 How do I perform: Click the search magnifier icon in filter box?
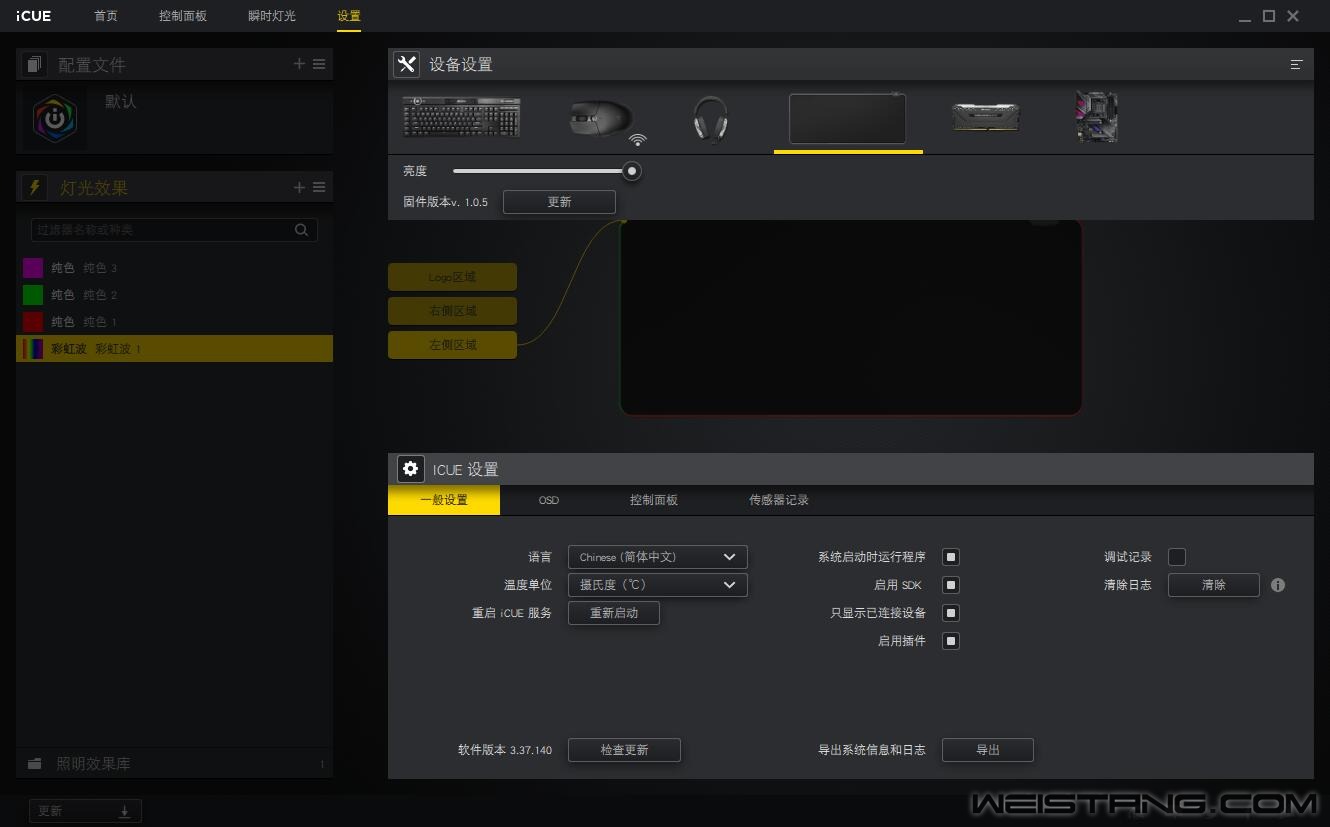click(301, 230)
